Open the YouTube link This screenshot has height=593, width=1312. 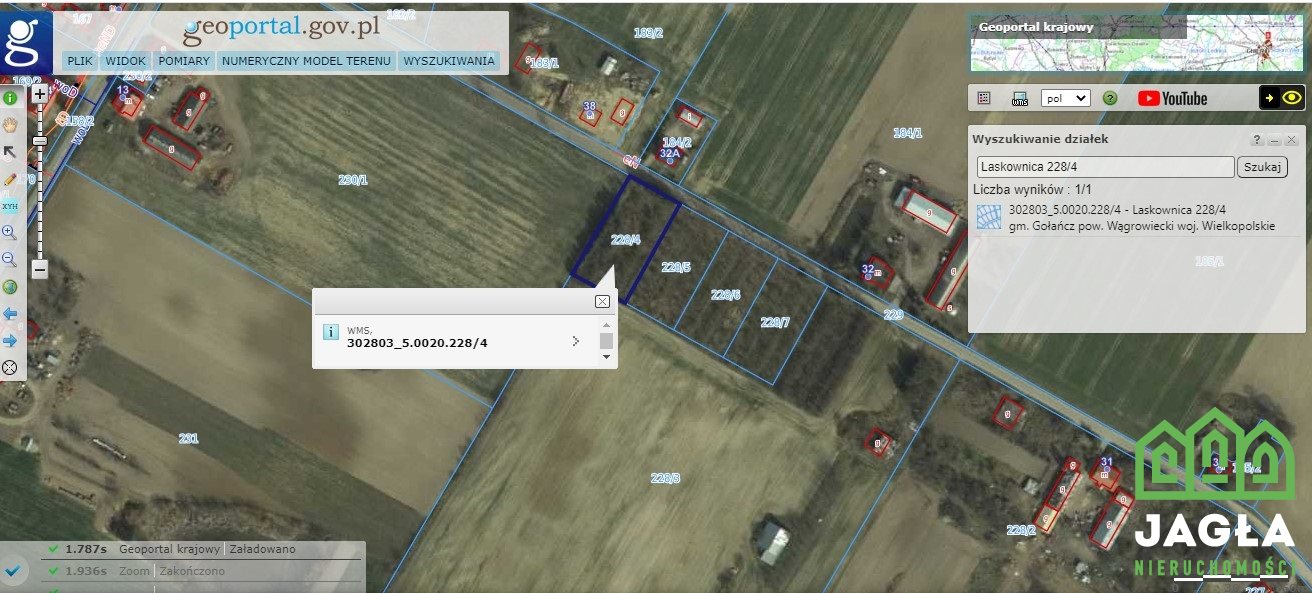point(1172,98)
